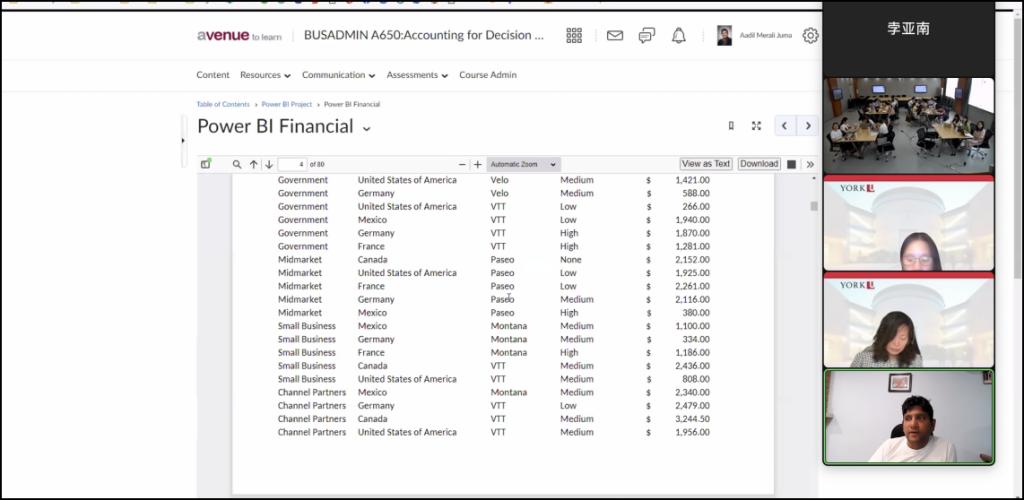Open the Power BI Financial title dropdown
The height and width of the screenshot is (500, 1024).
coord(366,128)
